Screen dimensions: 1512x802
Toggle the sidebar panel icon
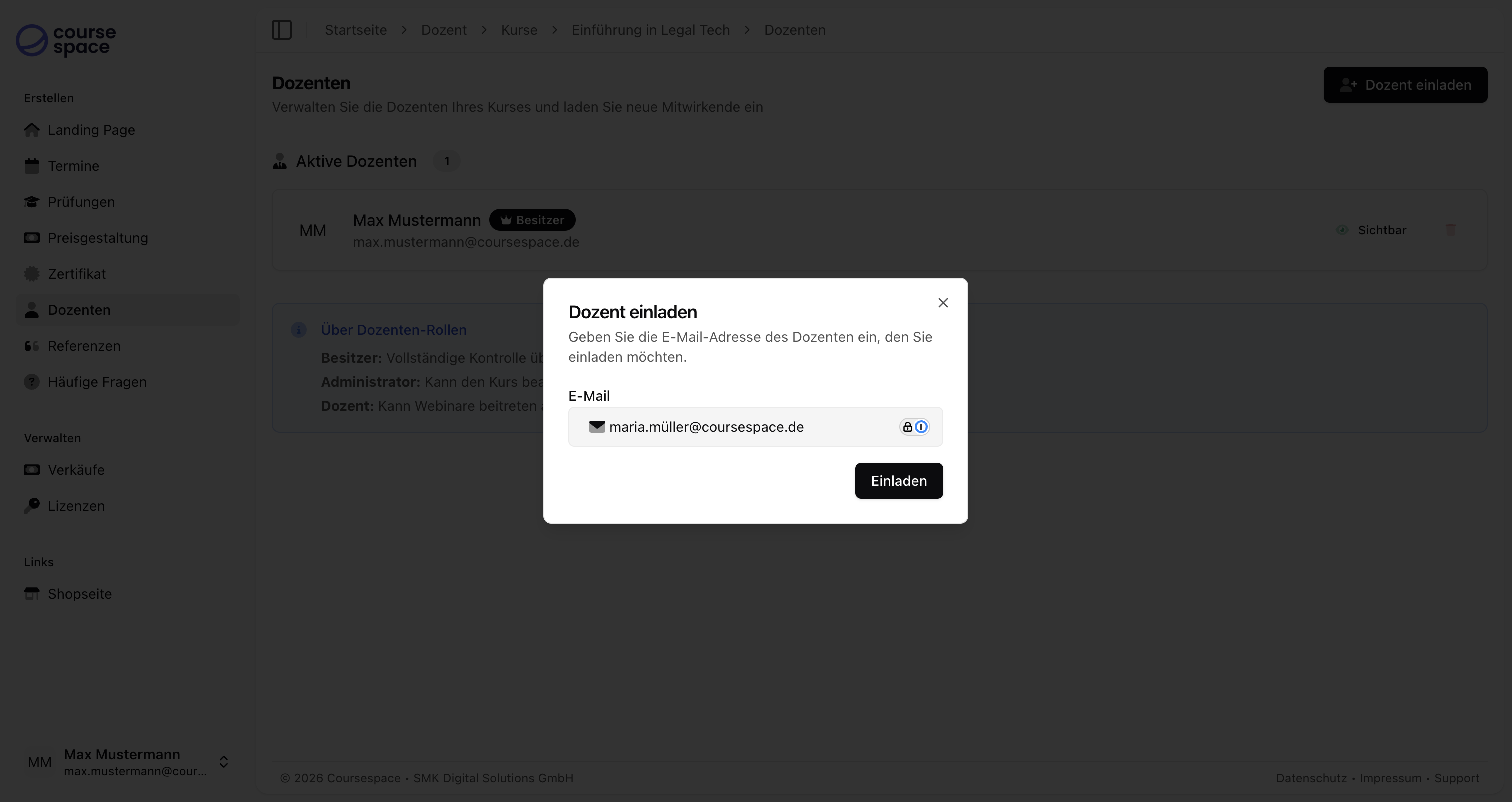click(281, 30)
